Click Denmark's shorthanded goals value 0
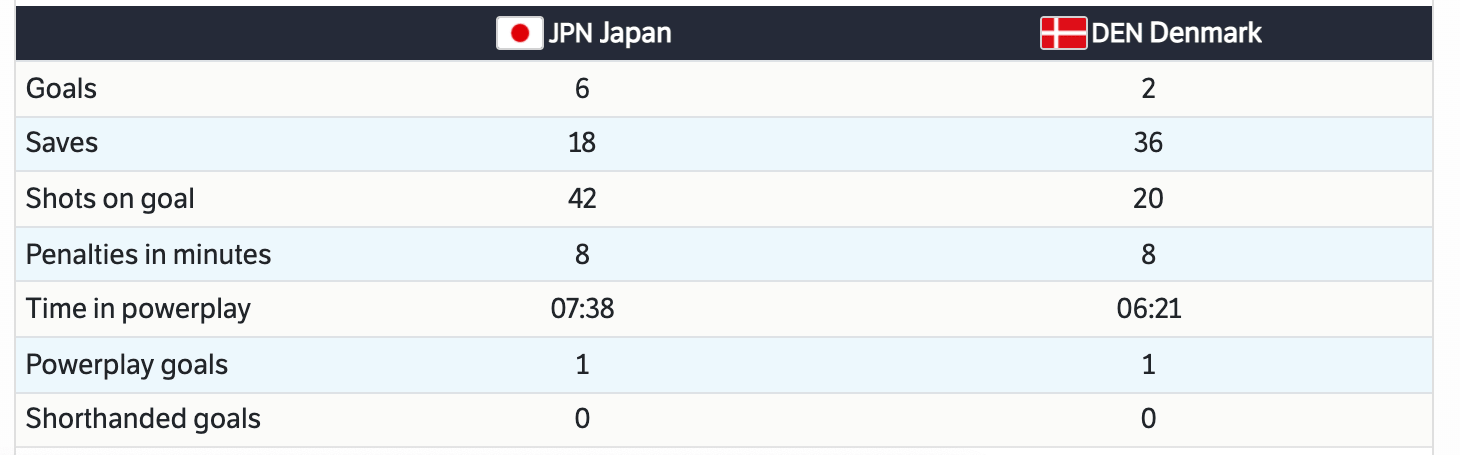The height and width of the screenshot is (455, 1460). pos(1148,418)
